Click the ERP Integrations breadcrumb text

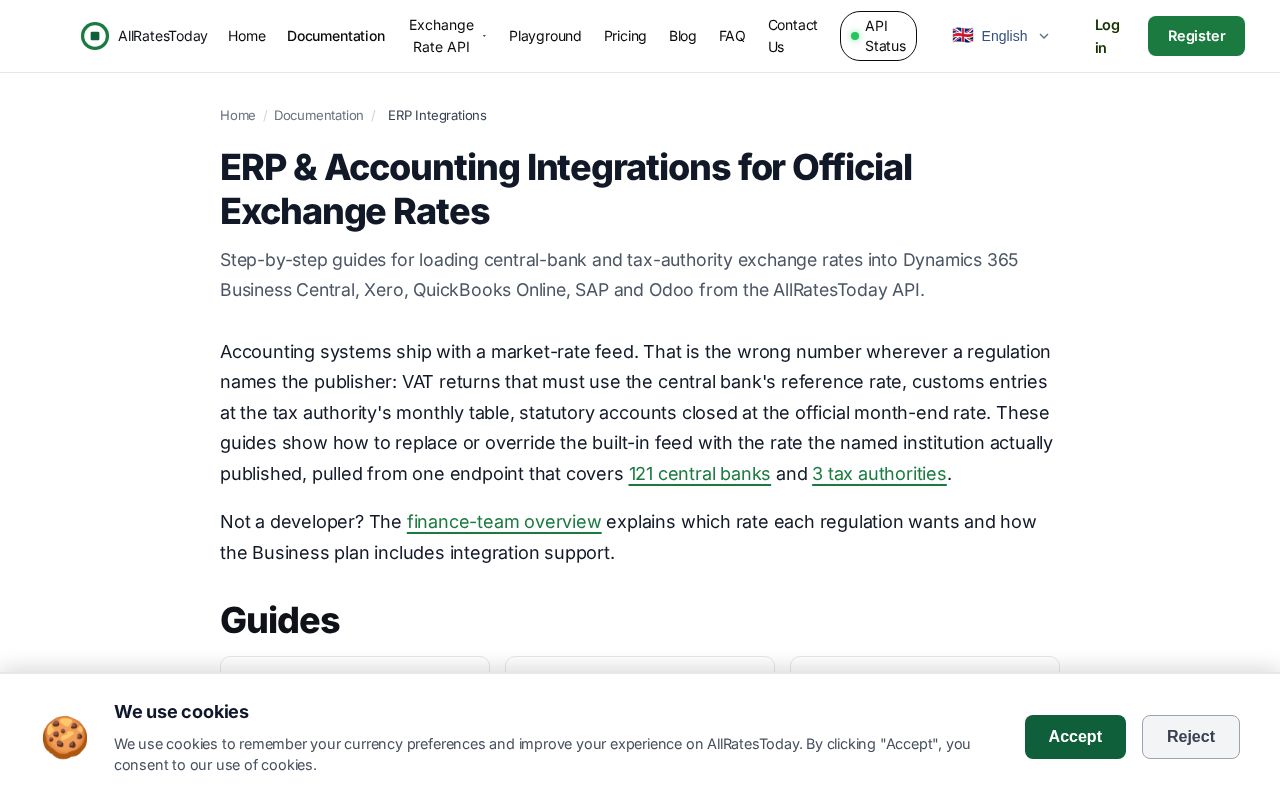coord(437,115)
